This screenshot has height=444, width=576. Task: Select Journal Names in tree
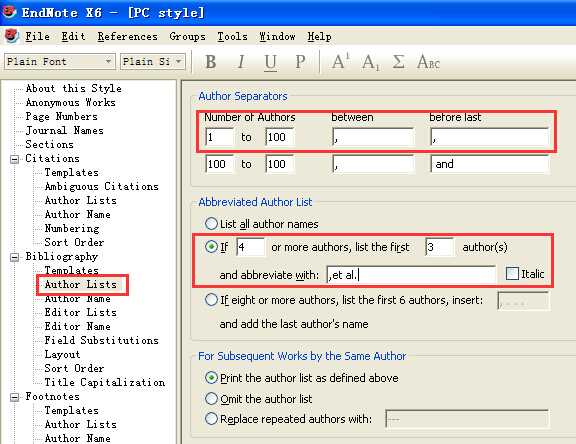65,130
